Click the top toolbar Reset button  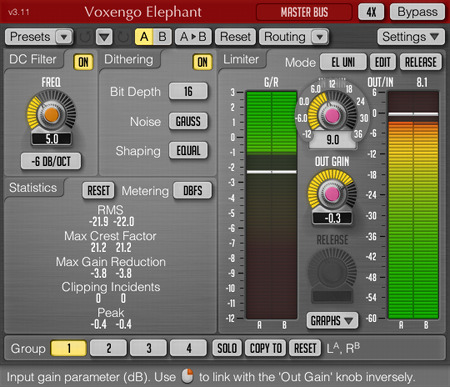pos(235,37)
